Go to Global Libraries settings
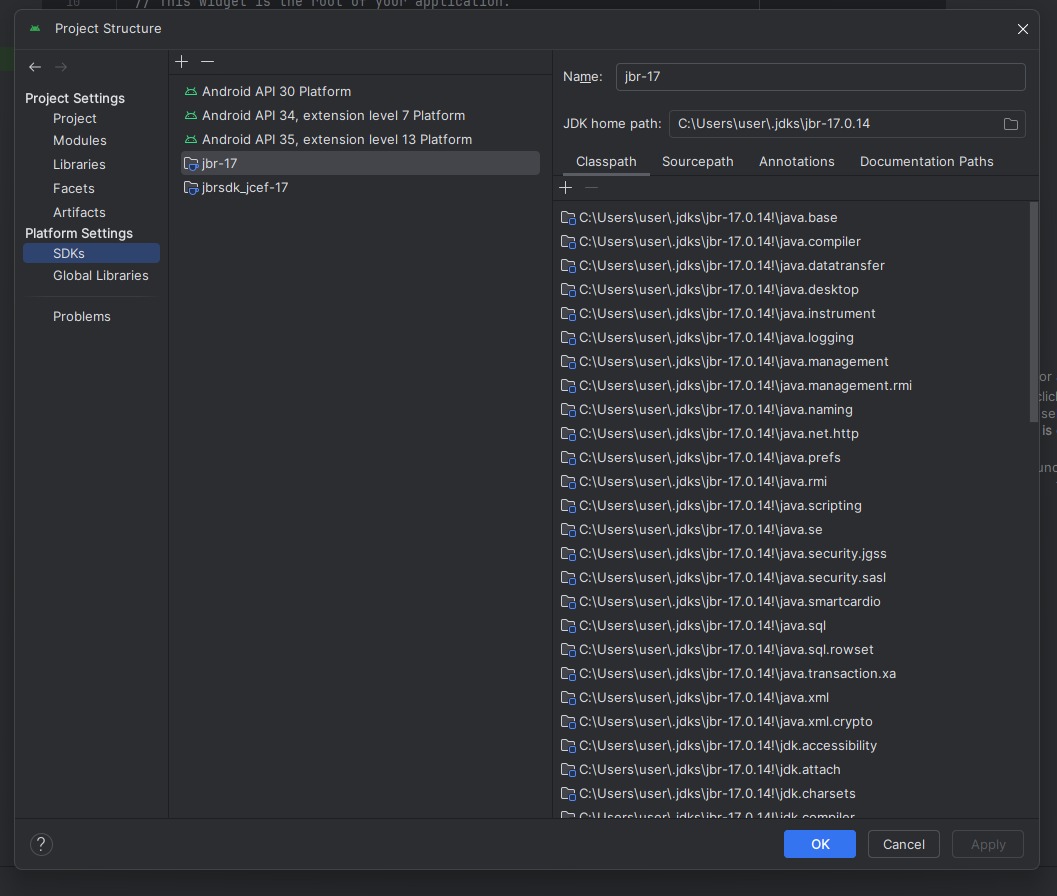 click(x=100, y=275)
